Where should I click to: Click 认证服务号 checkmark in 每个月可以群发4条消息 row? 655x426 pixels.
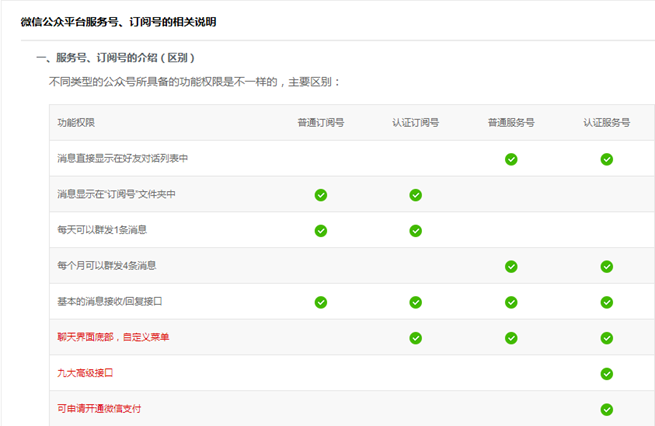click(607, 266)
